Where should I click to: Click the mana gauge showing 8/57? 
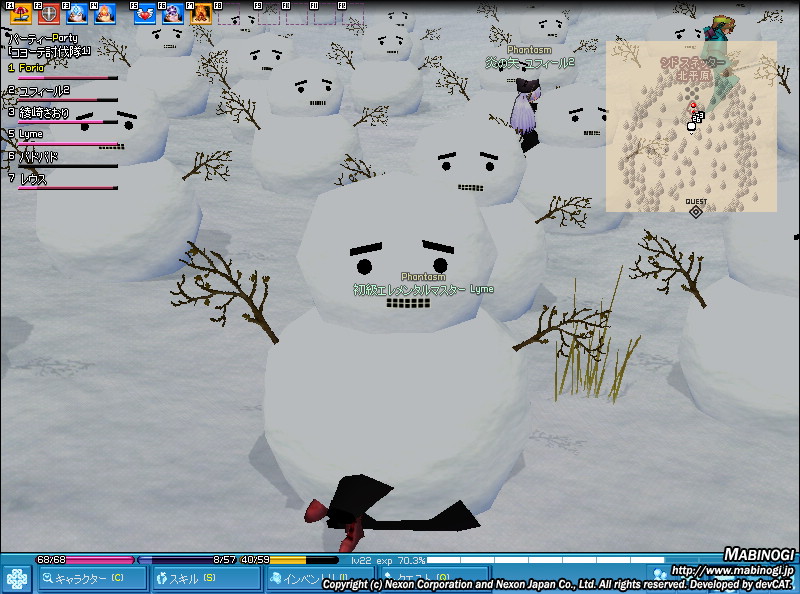point(188,560)
